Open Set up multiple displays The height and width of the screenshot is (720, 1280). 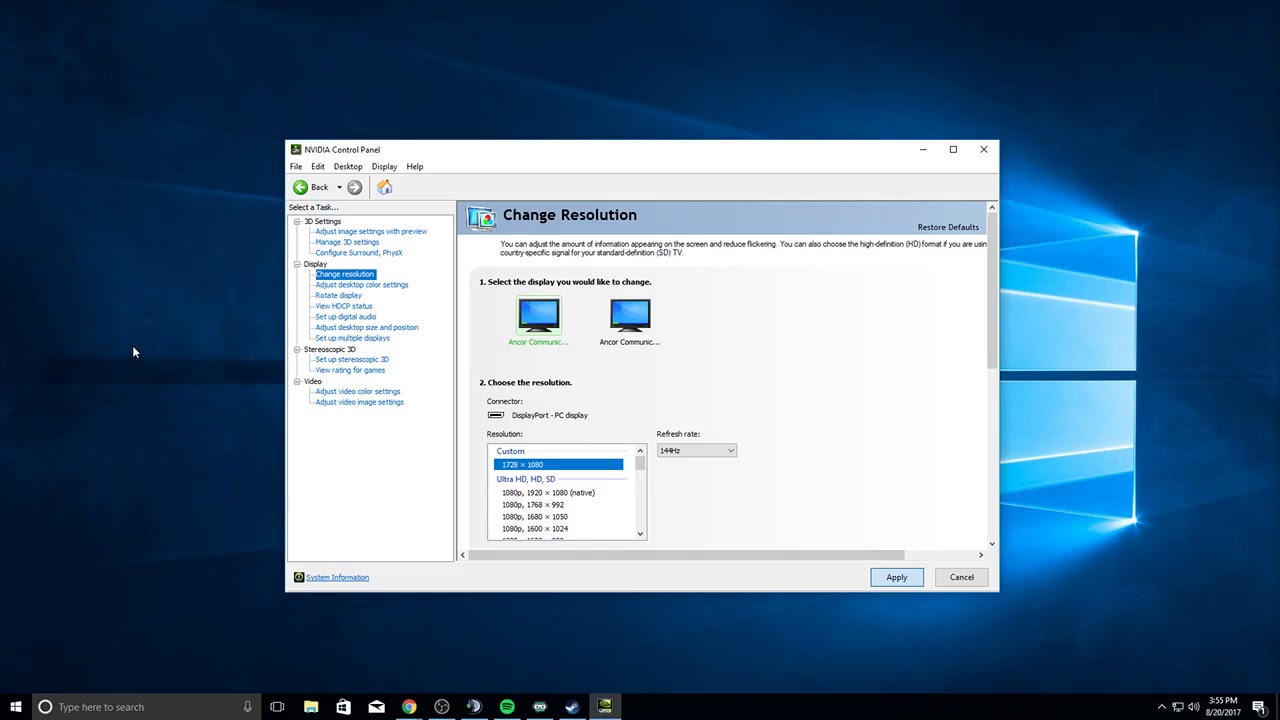coord(352,338)
